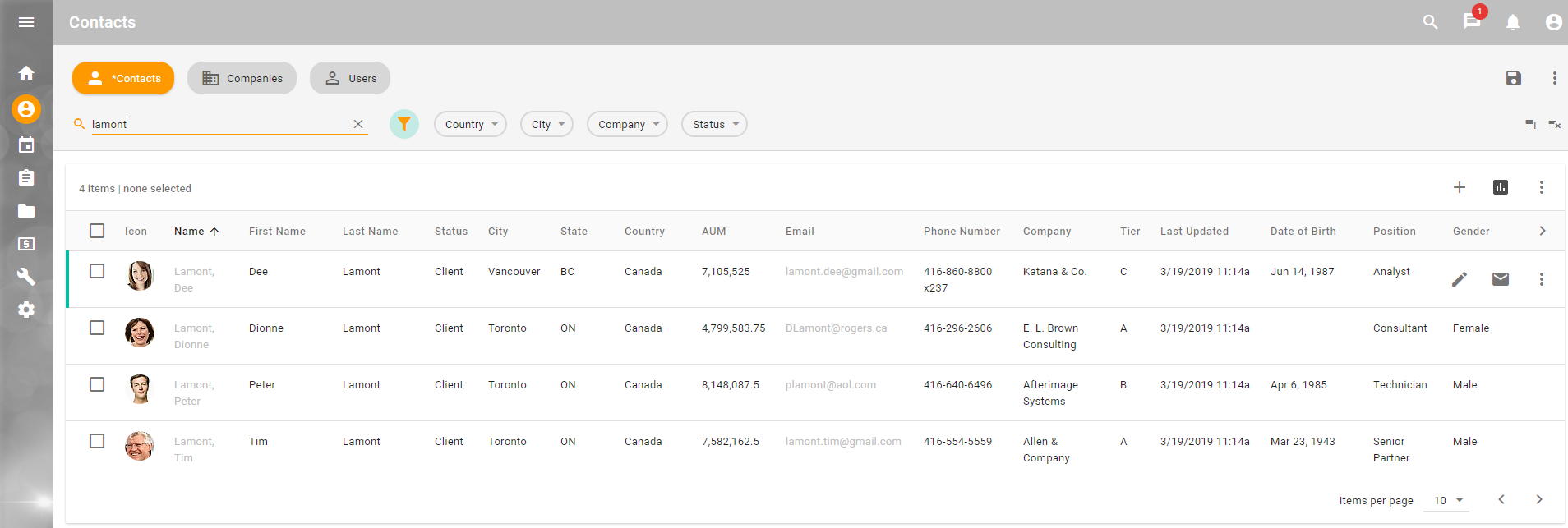Viewport: 1568px width, 528px height.
Task: Expand the Country filter dropdown
Action: coord(470,124)
